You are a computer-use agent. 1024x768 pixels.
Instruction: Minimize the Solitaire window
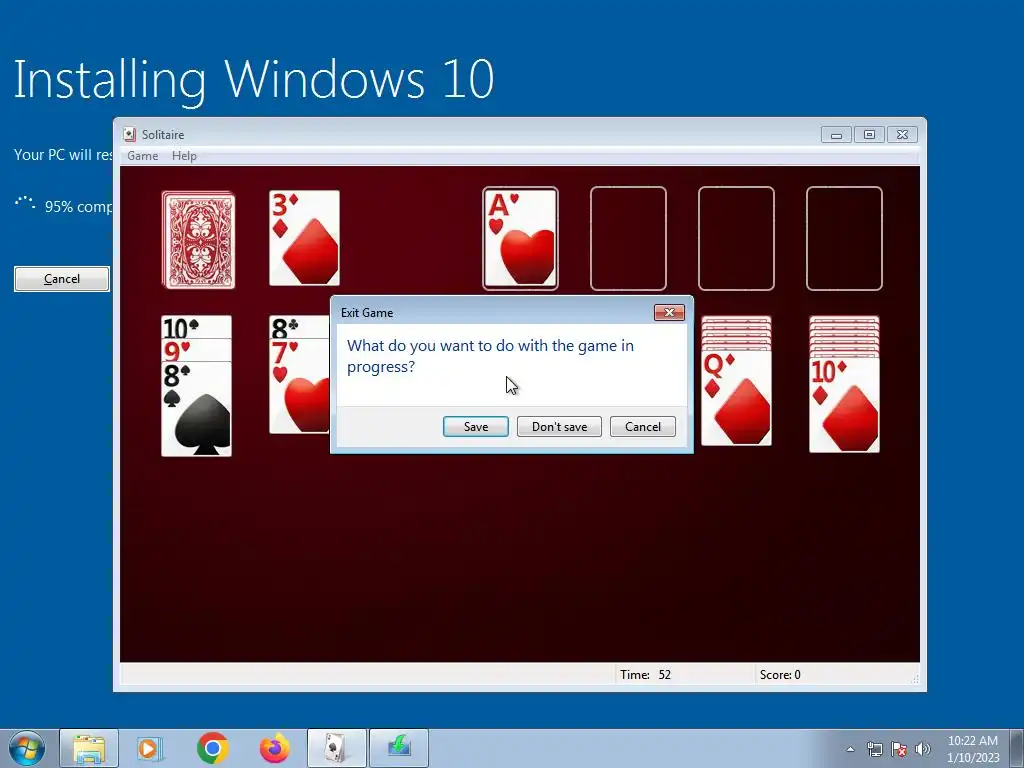pos(836,135)
